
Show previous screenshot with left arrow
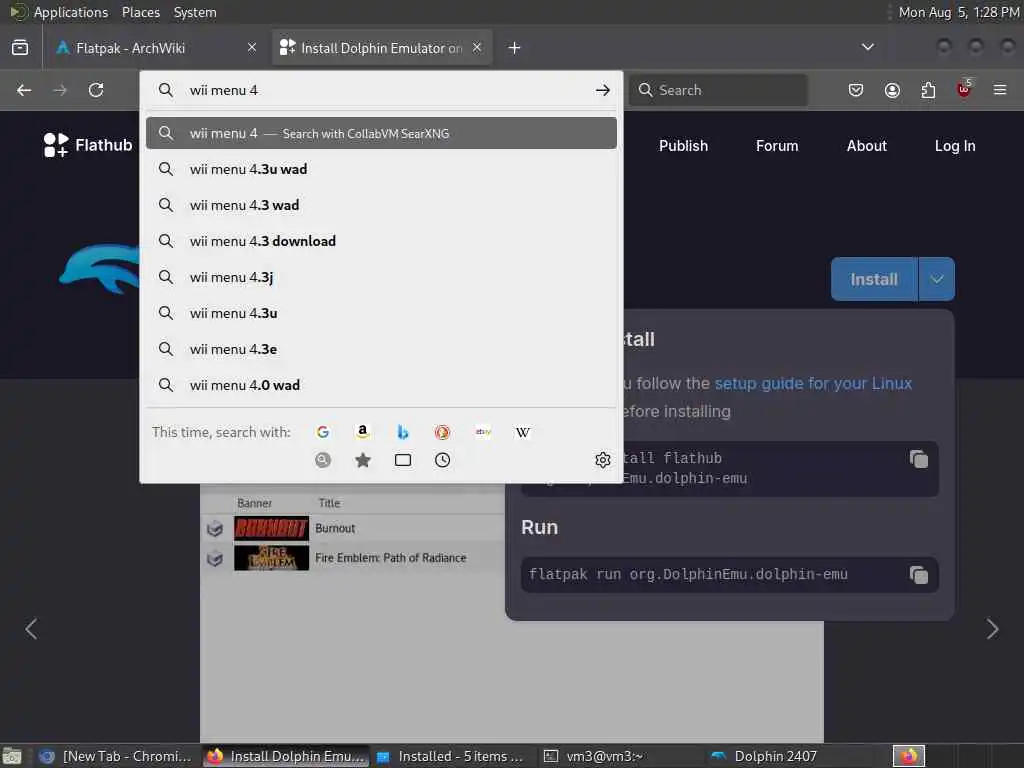(31, 629)
